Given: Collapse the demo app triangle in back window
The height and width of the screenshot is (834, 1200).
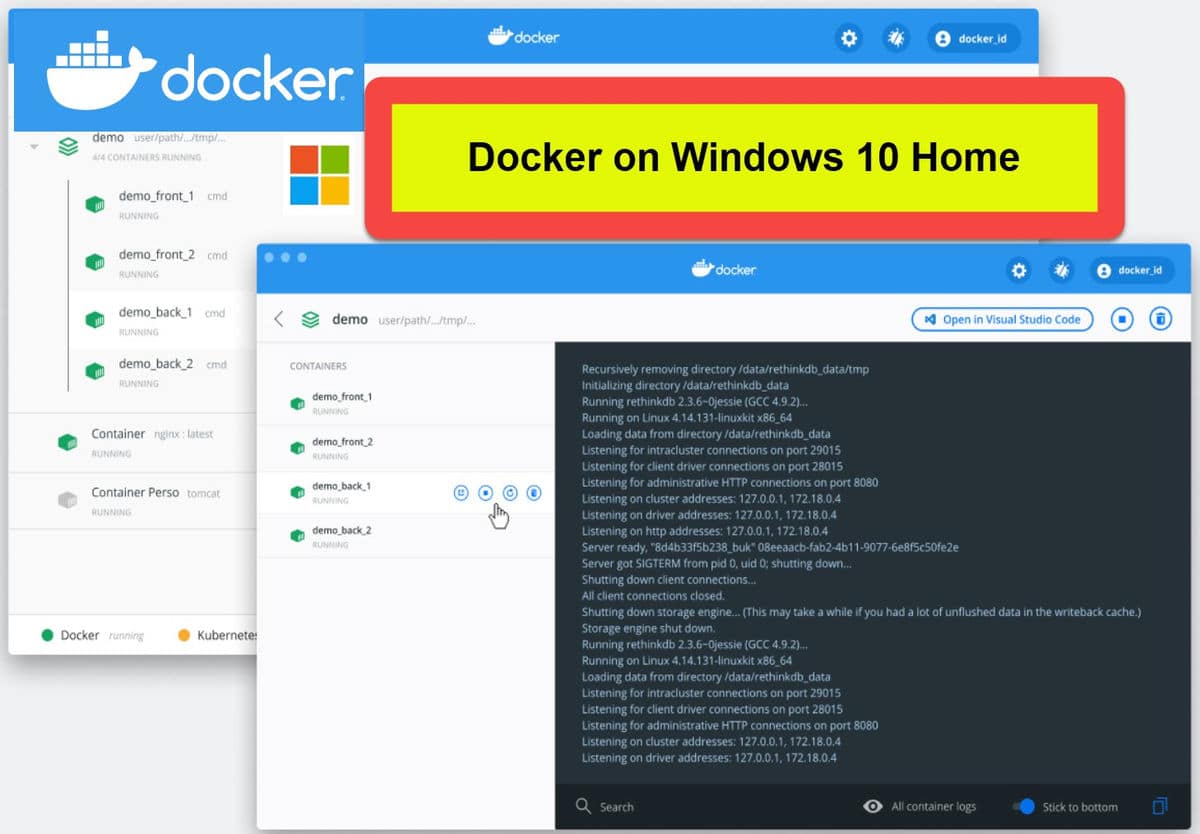Looking at the screenshot, I should pyautogui.click(x=34, y=146).
